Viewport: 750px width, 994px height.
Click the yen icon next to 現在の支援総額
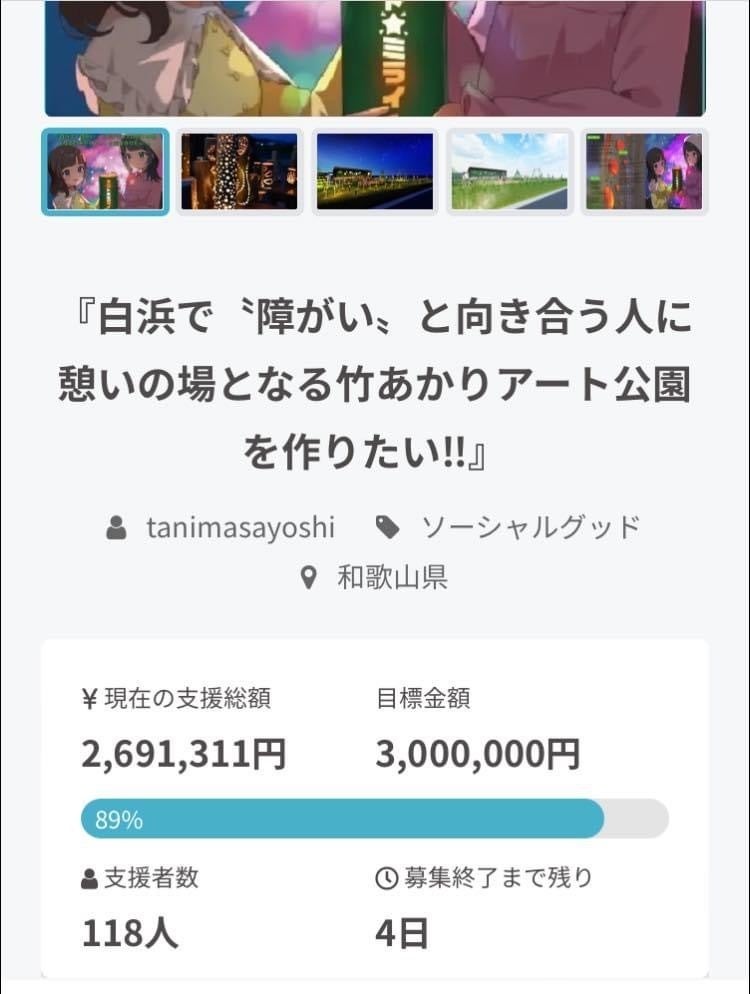click(88, 699)
